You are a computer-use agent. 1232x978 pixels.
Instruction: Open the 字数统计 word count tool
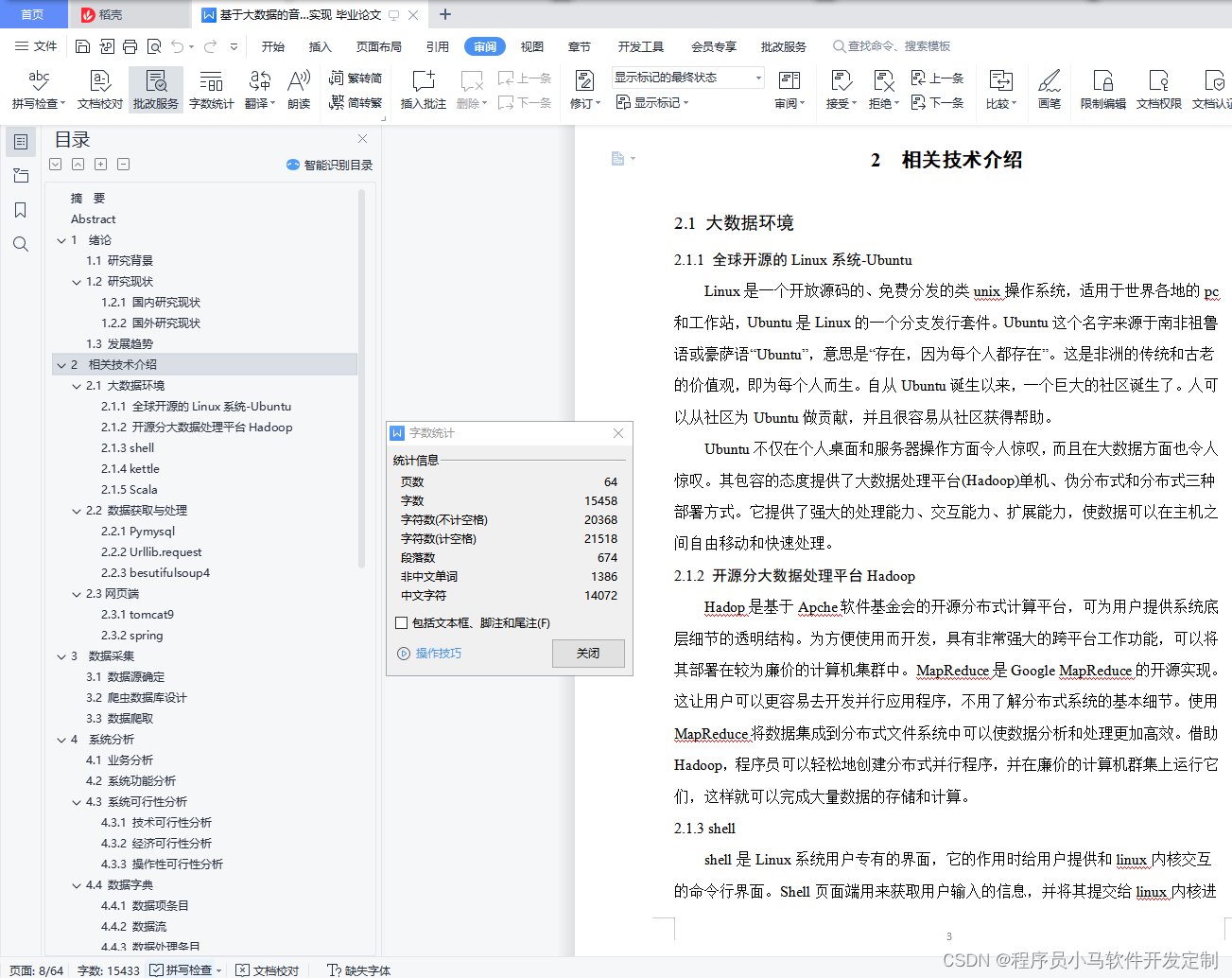pyautogui.click(x=212, y=90)
